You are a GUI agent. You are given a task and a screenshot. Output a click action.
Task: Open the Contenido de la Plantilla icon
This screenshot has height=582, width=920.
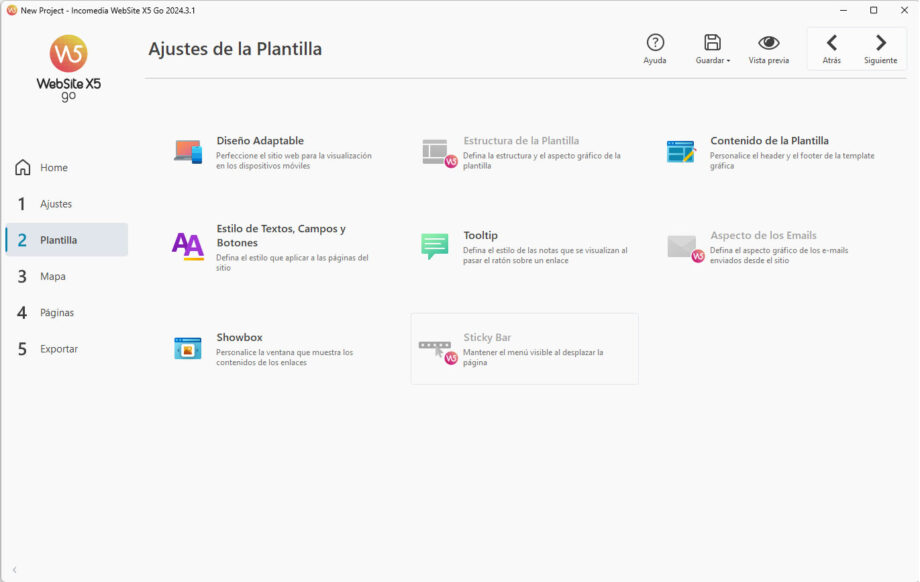tap(681, 152)
